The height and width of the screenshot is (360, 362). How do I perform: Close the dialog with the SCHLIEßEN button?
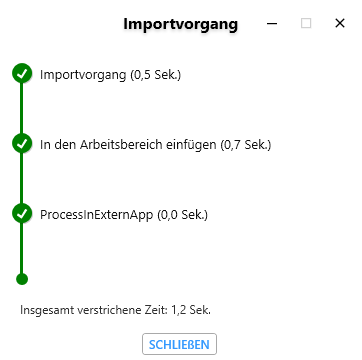pos(179,344)
